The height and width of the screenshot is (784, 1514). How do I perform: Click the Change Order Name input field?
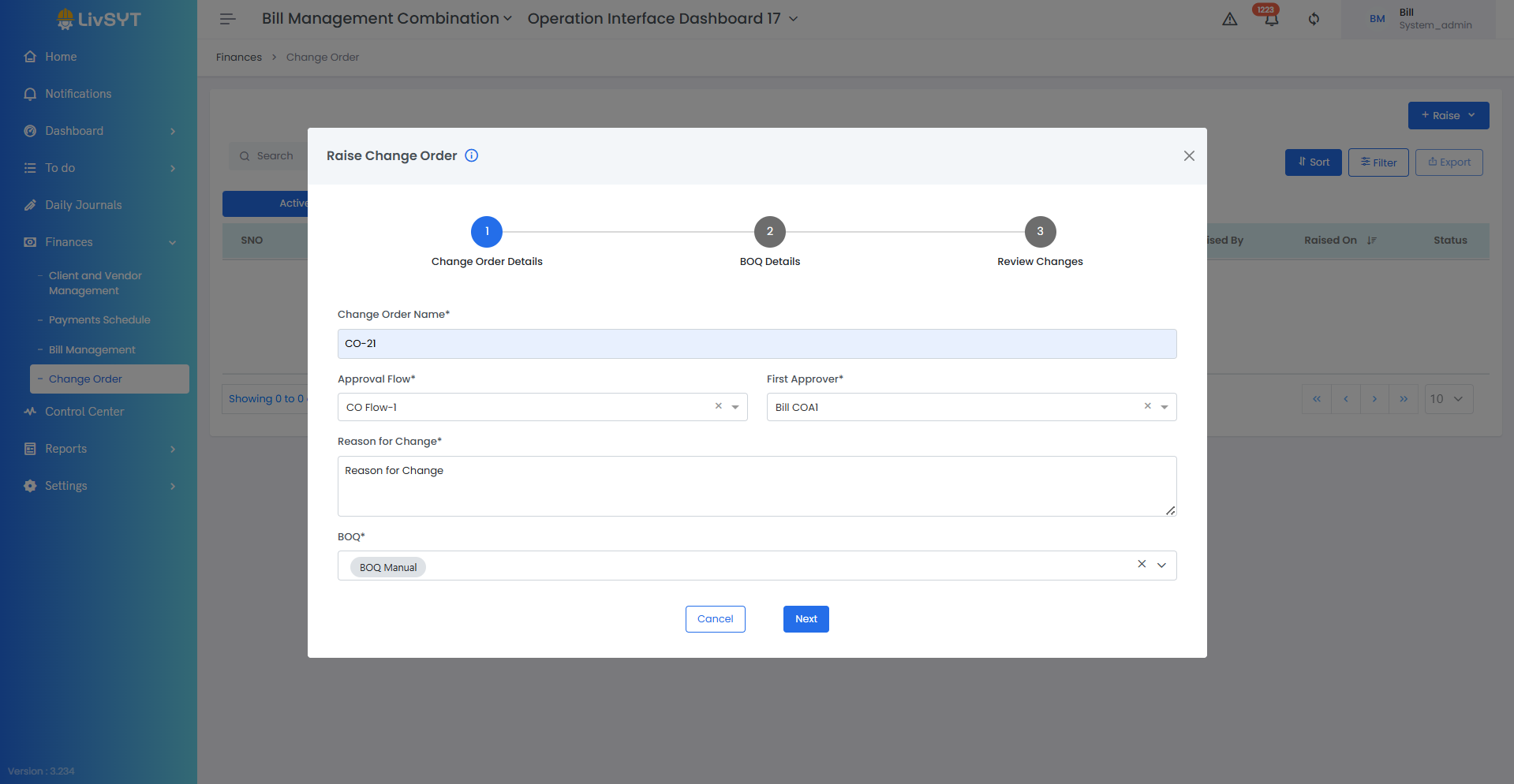(757, 344)
